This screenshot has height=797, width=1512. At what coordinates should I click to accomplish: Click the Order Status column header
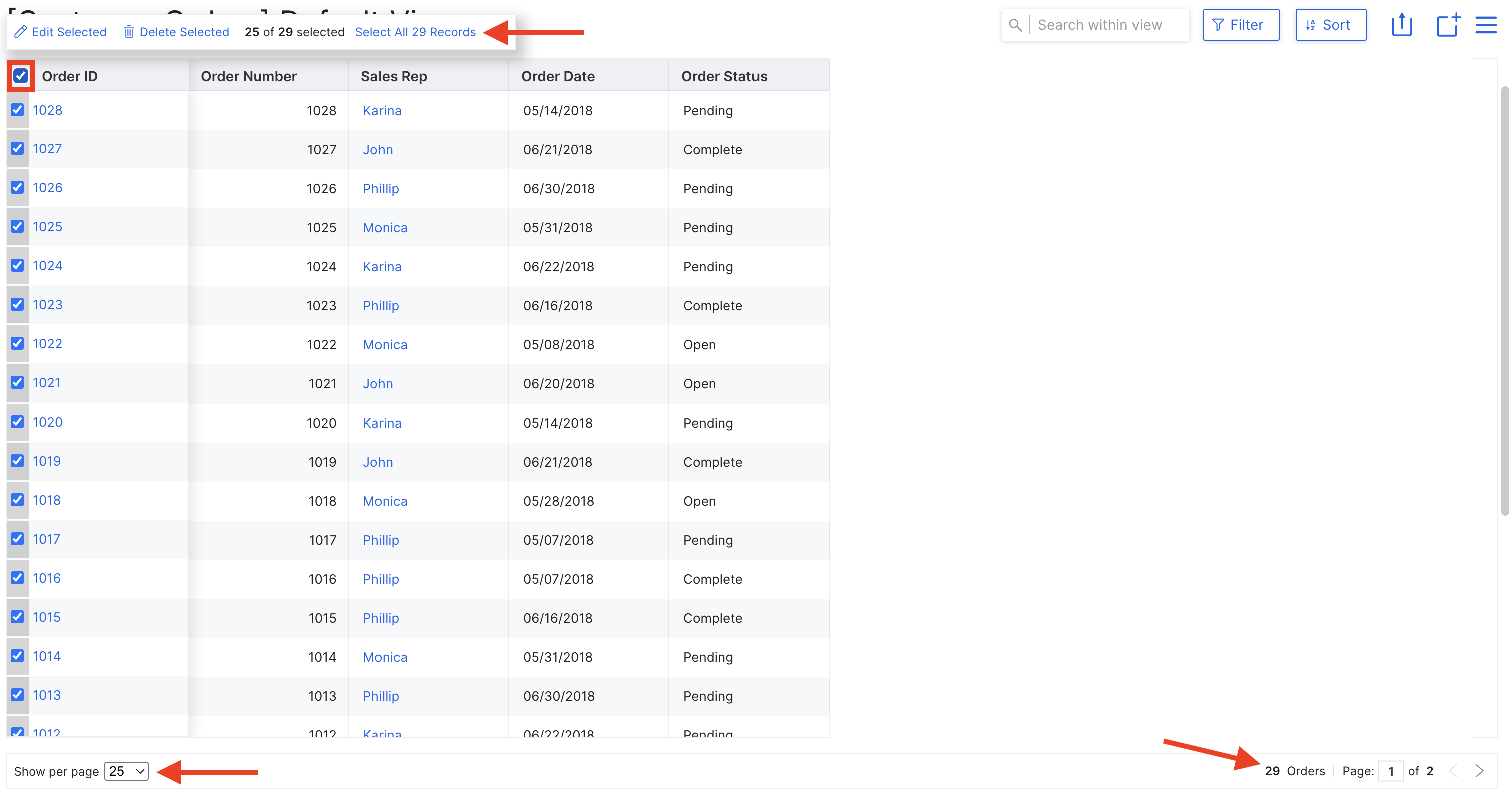724,76
